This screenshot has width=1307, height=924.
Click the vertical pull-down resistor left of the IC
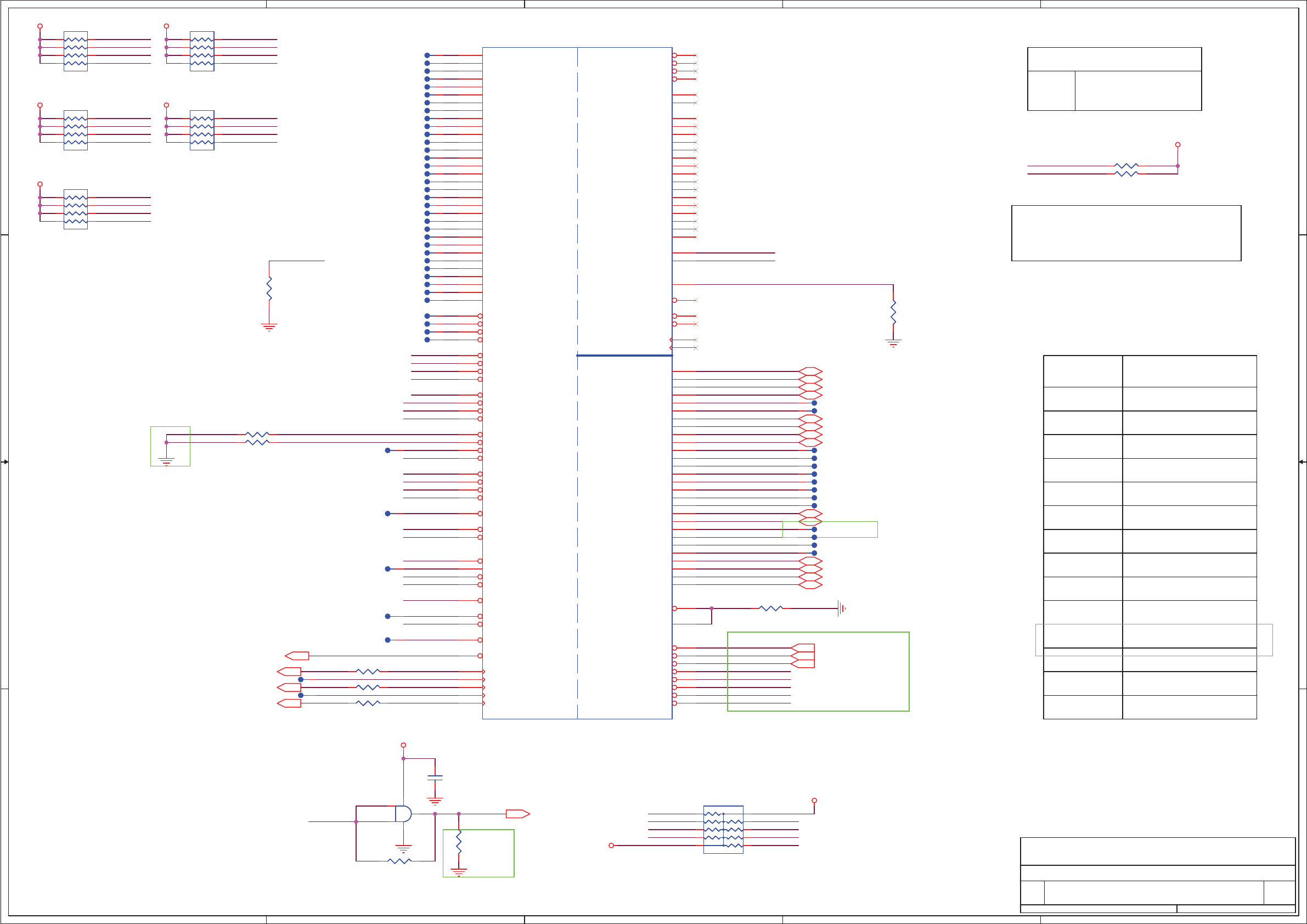pos(269,289)
